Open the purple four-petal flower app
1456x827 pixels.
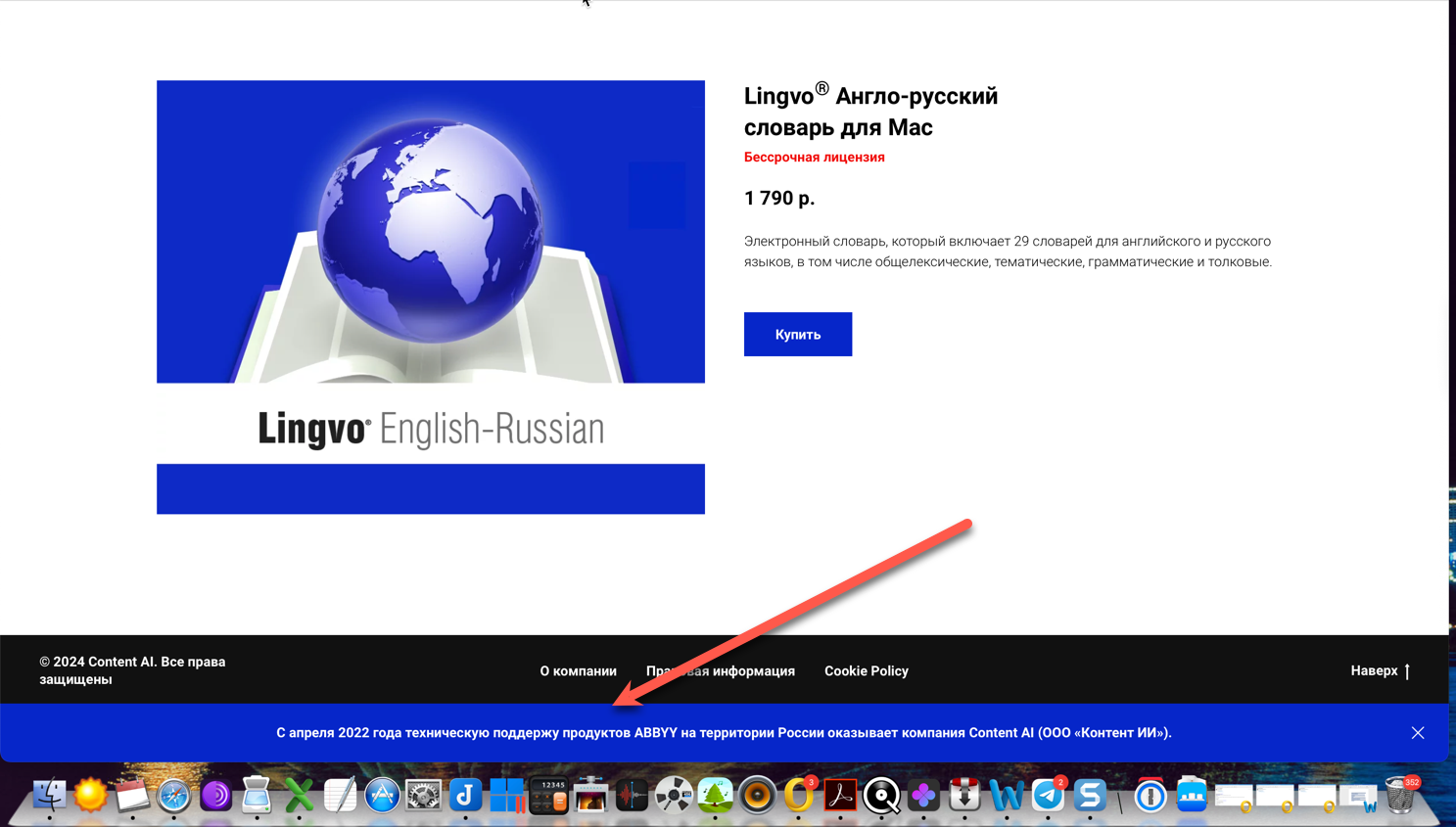pyautogui.click(x=923, y=795)
